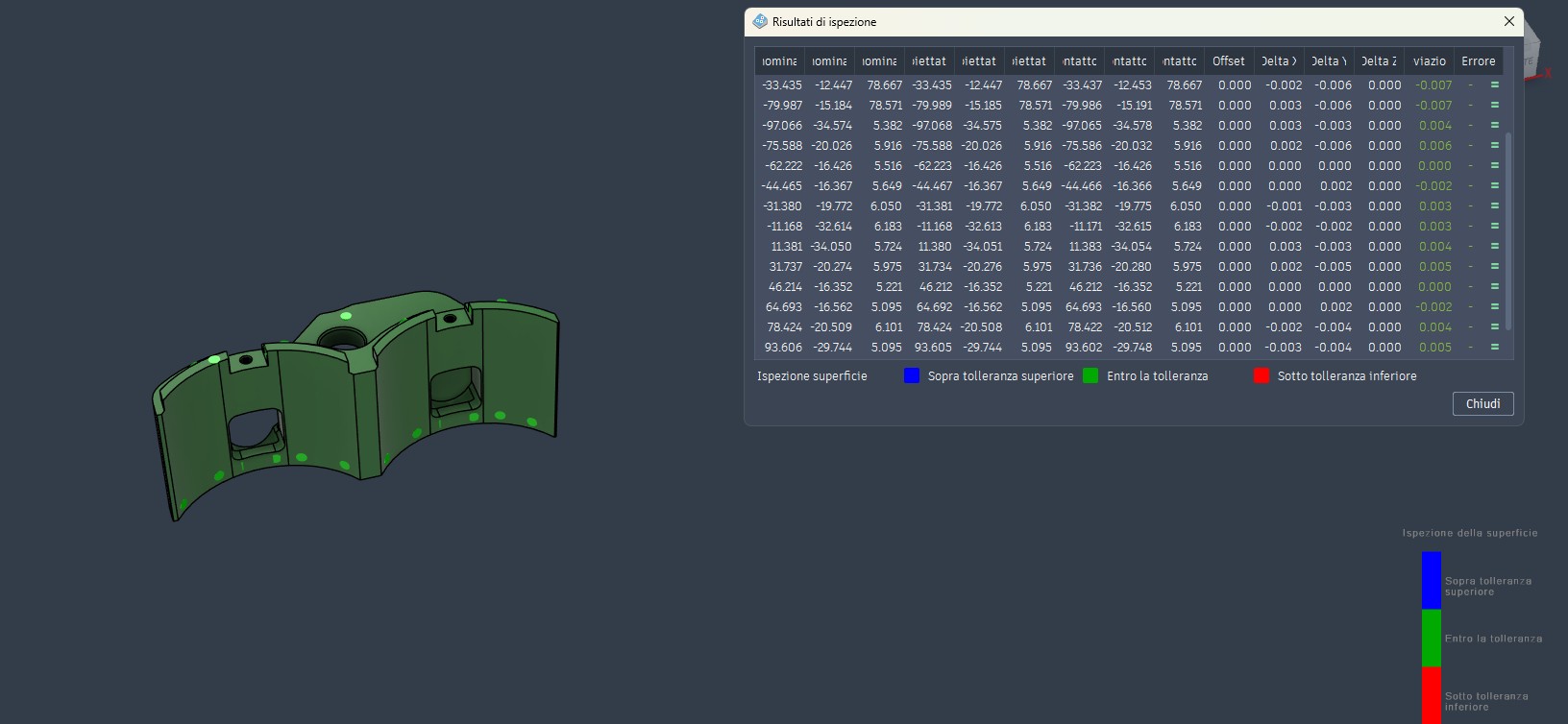The width and height of the screenshot is (1568, 724).
Task: Click the red Sotto tolleranza swatch in dialog
Action: [1262, 375]
